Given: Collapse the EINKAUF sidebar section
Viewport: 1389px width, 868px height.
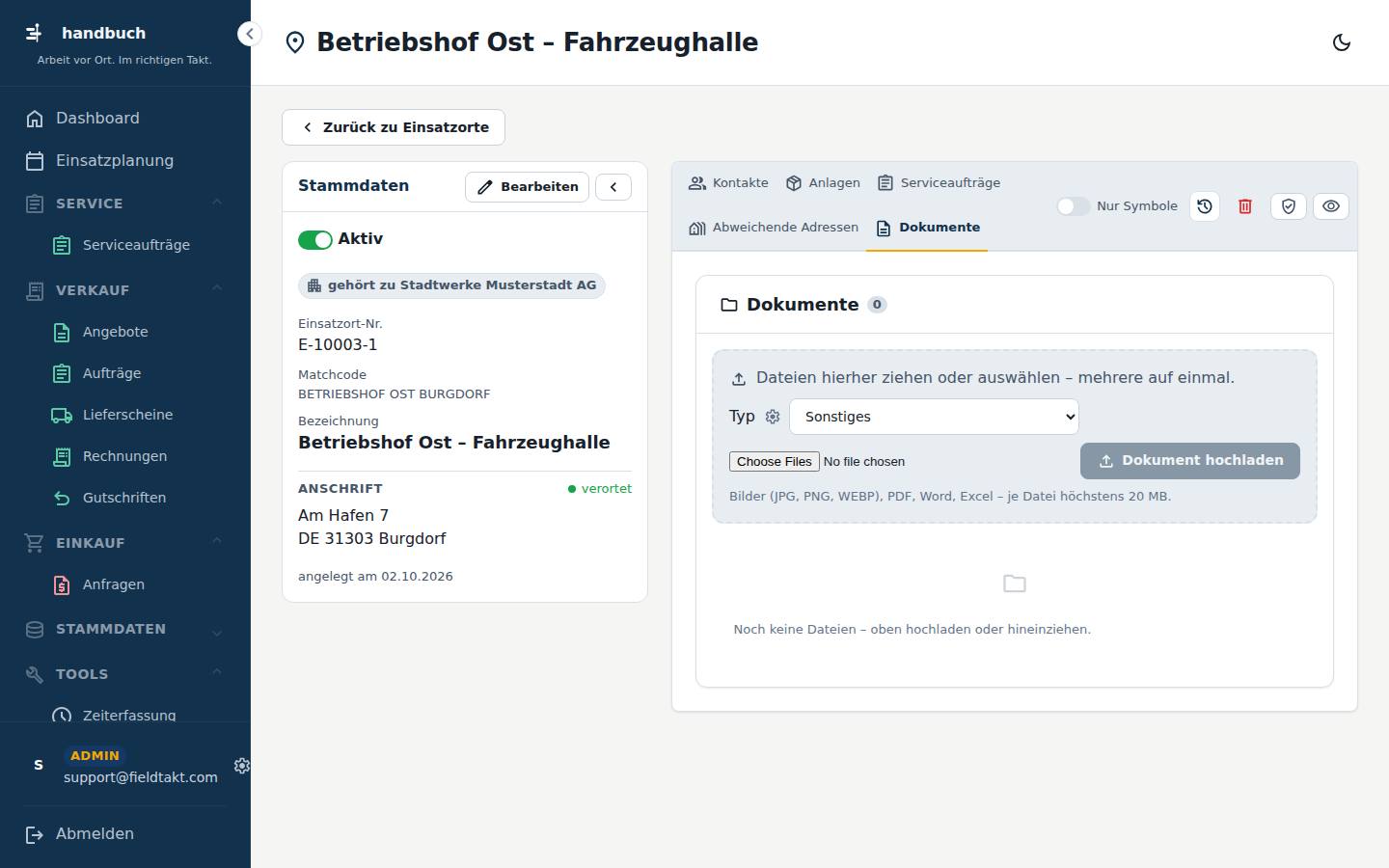Looking at the screenshot, I should click(x=125, y=543).
